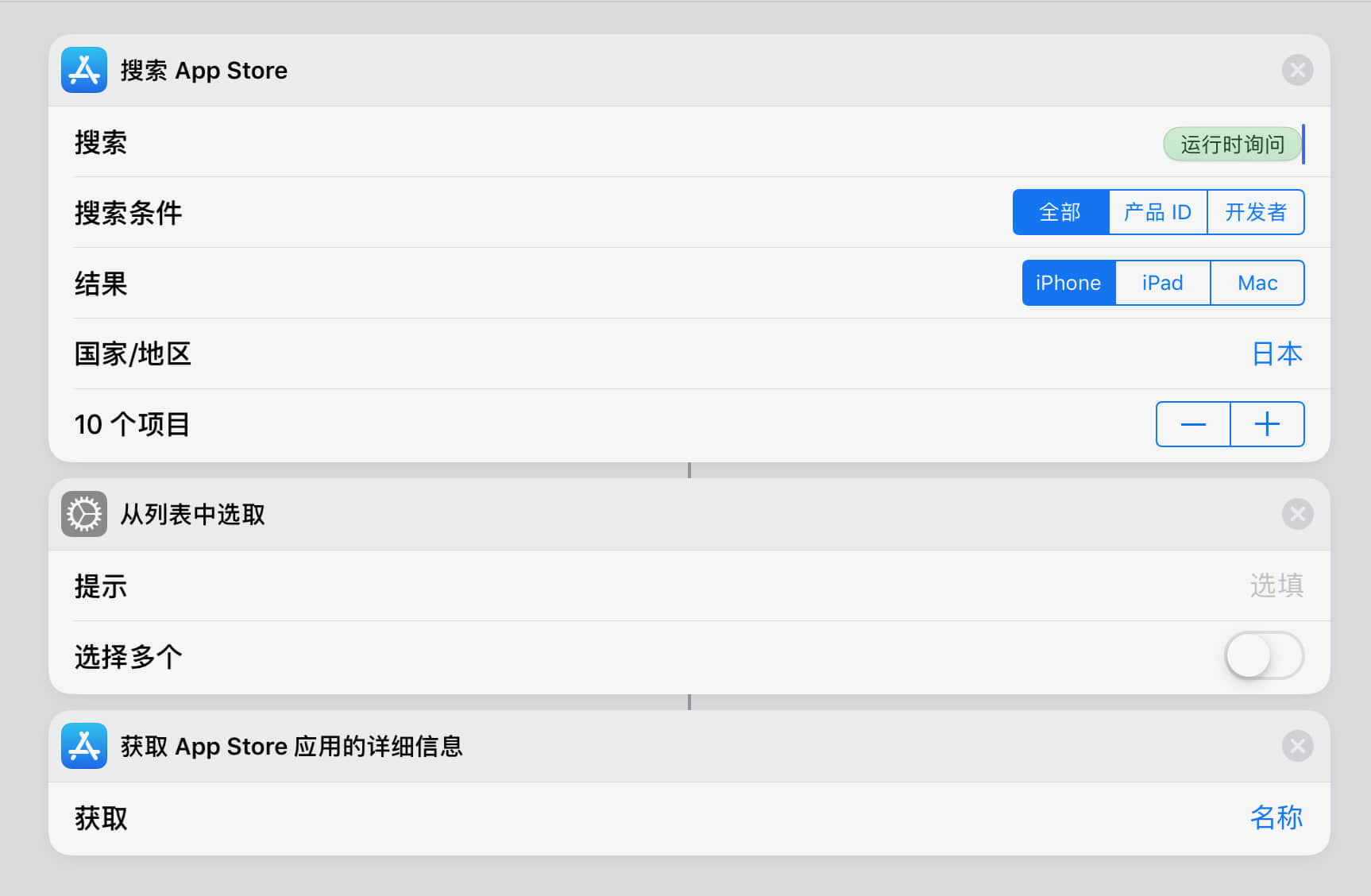Increase item count with plus button
Screen dimensions: 1371x896
[1267, 424]
